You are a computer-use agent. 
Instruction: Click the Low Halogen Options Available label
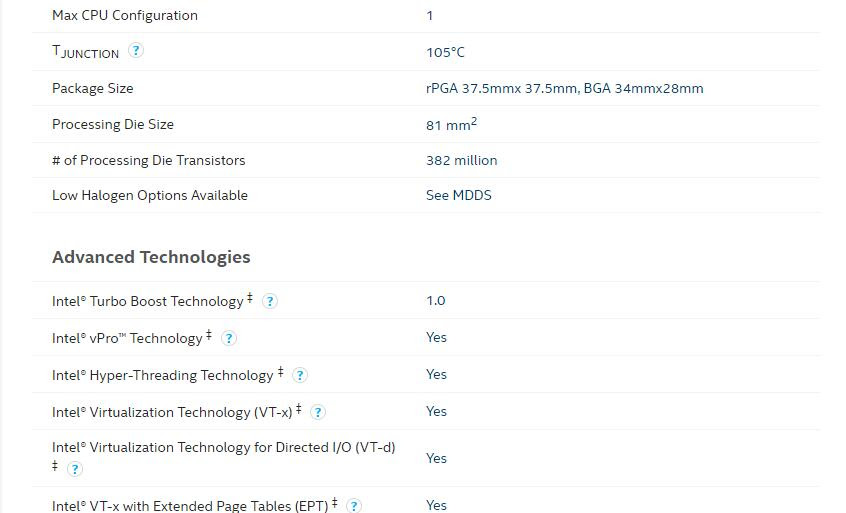pos(149,195)
